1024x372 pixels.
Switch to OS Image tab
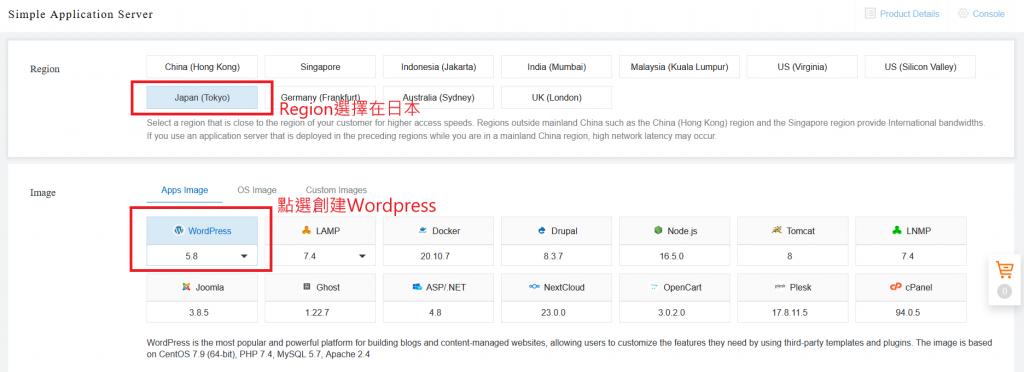click(257, 190)
